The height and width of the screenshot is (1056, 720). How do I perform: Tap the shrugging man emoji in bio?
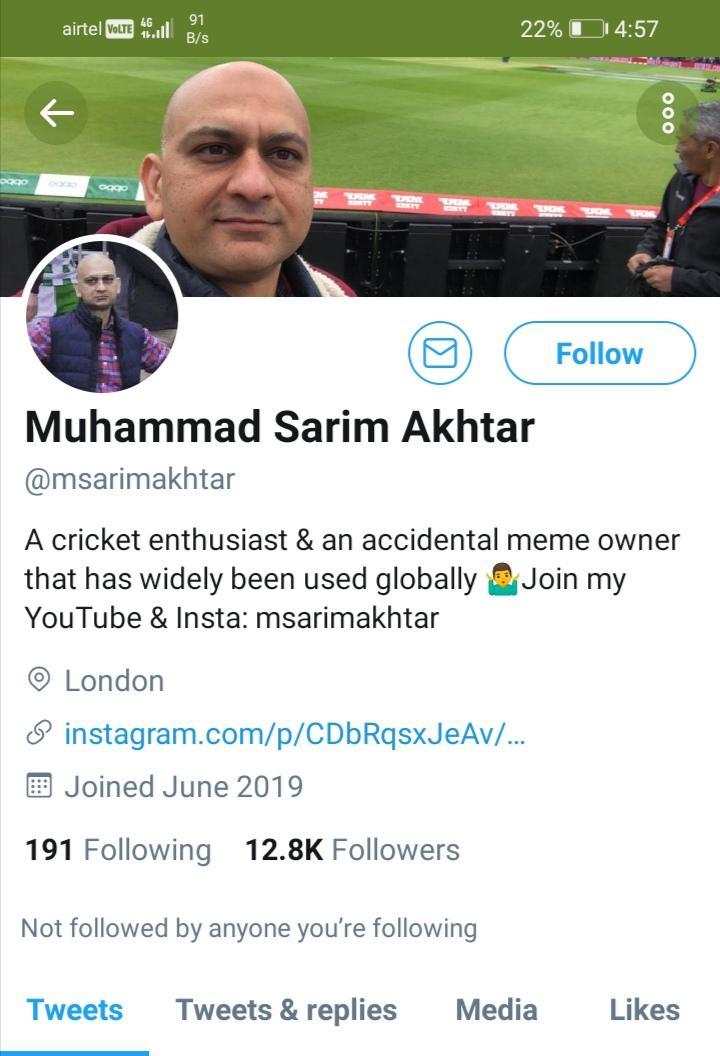[x=502, y=580]
